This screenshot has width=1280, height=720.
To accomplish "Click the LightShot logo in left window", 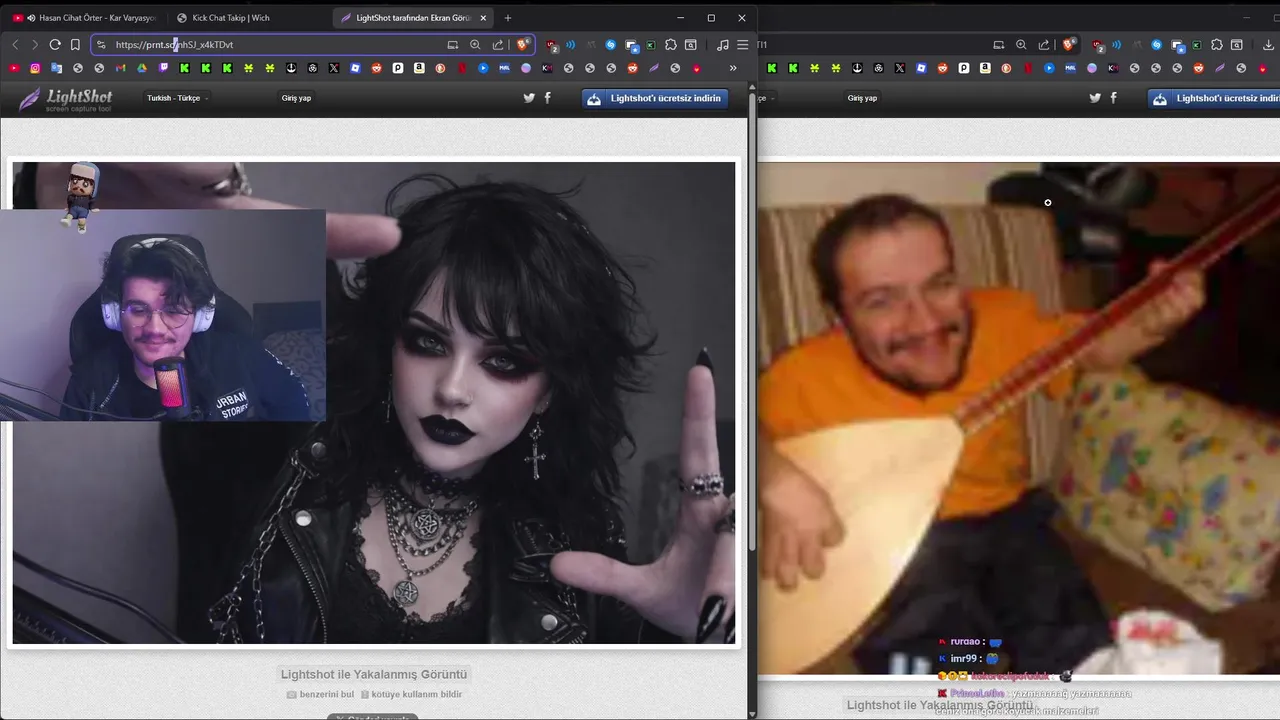I will [x=66, y=99].
